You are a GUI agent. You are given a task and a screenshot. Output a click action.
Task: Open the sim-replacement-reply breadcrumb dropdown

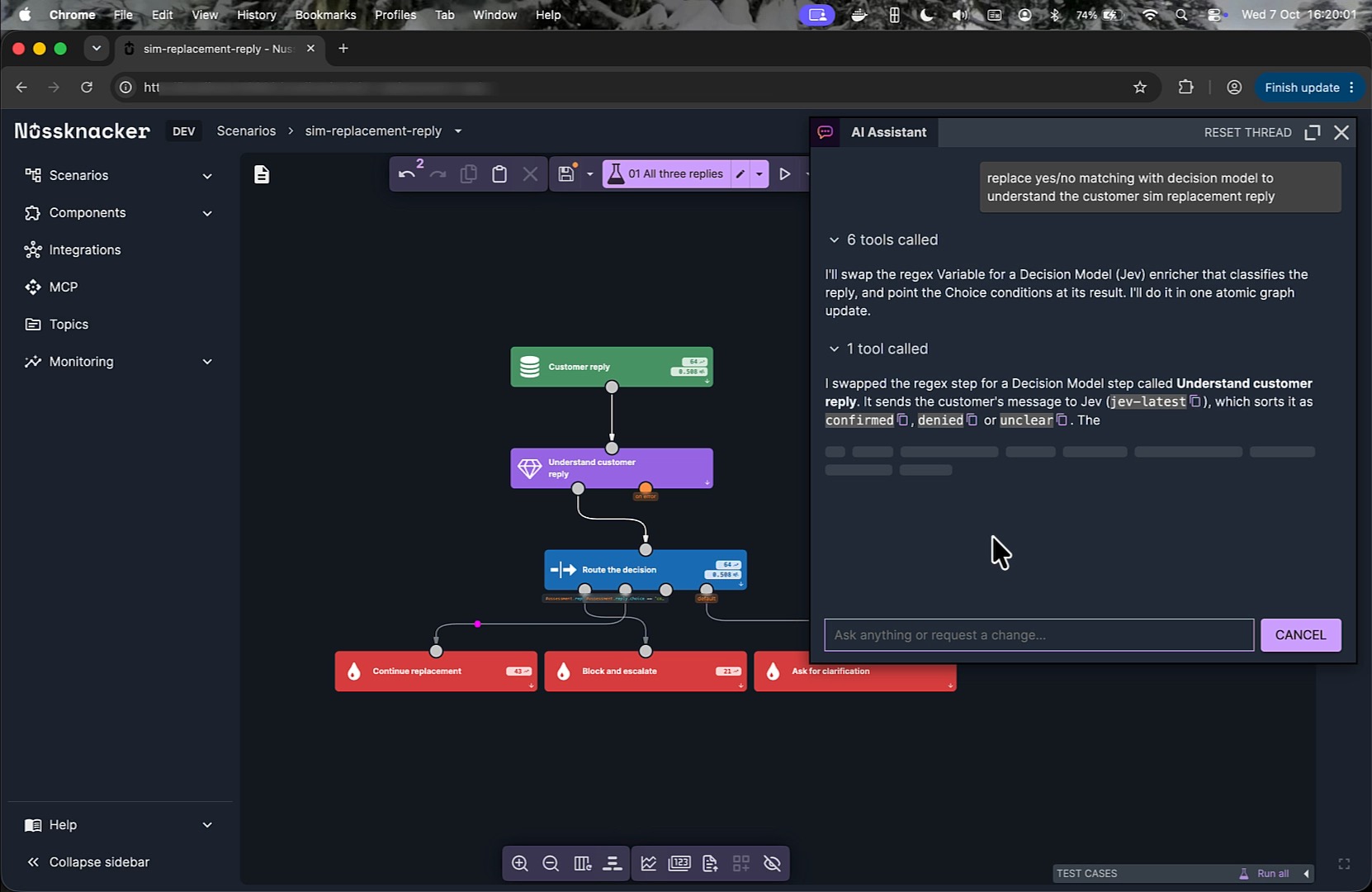click(458, 130)
